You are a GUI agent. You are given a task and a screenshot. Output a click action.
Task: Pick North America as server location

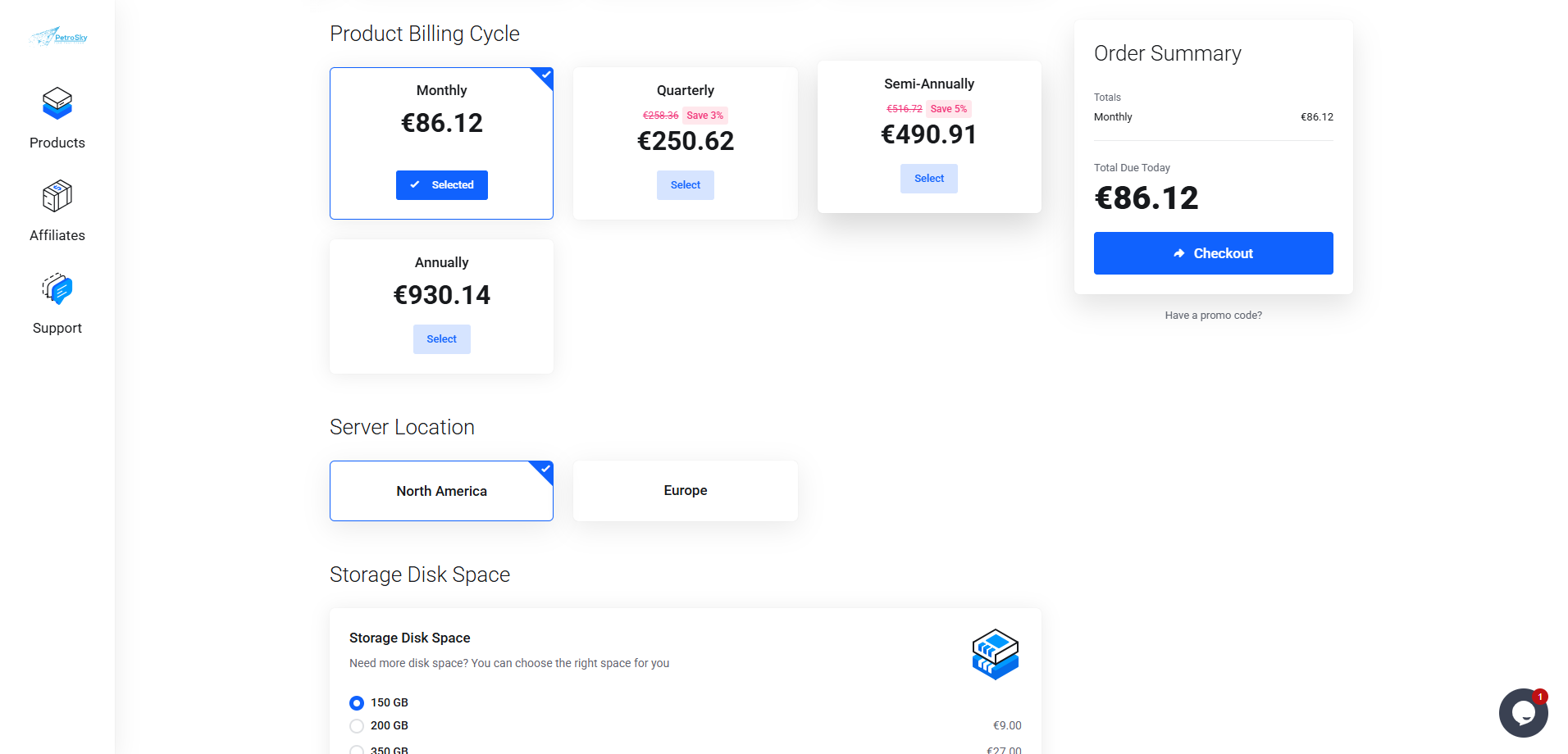coord(441,491)
